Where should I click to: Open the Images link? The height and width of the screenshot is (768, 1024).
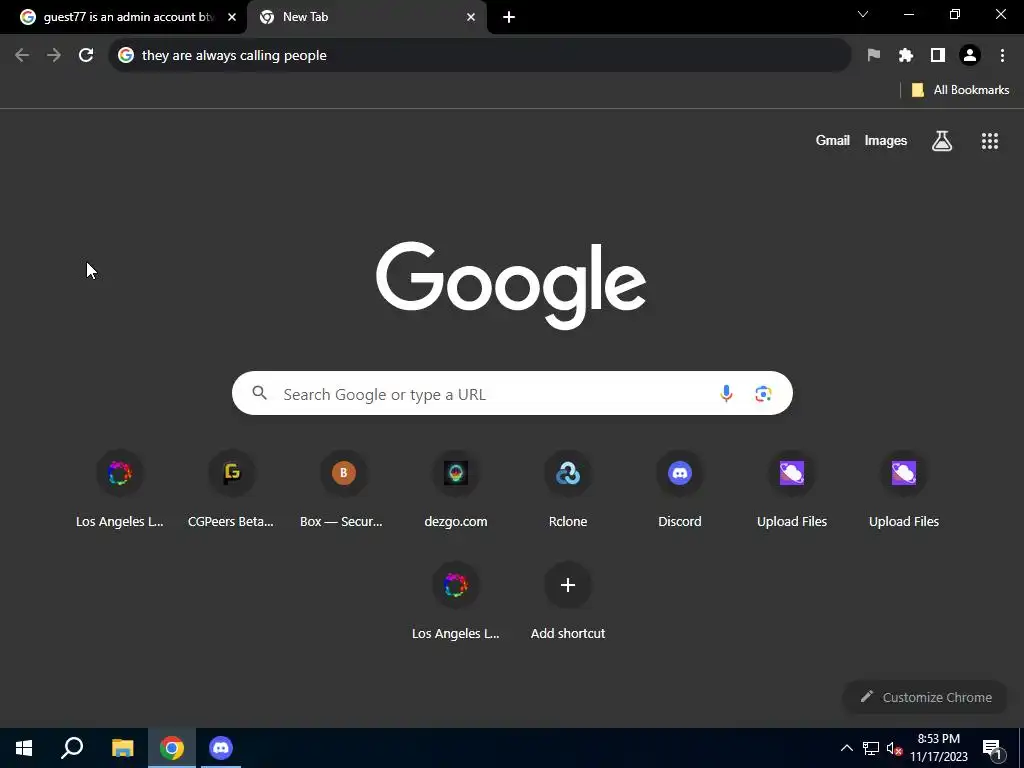coord(886,140)
